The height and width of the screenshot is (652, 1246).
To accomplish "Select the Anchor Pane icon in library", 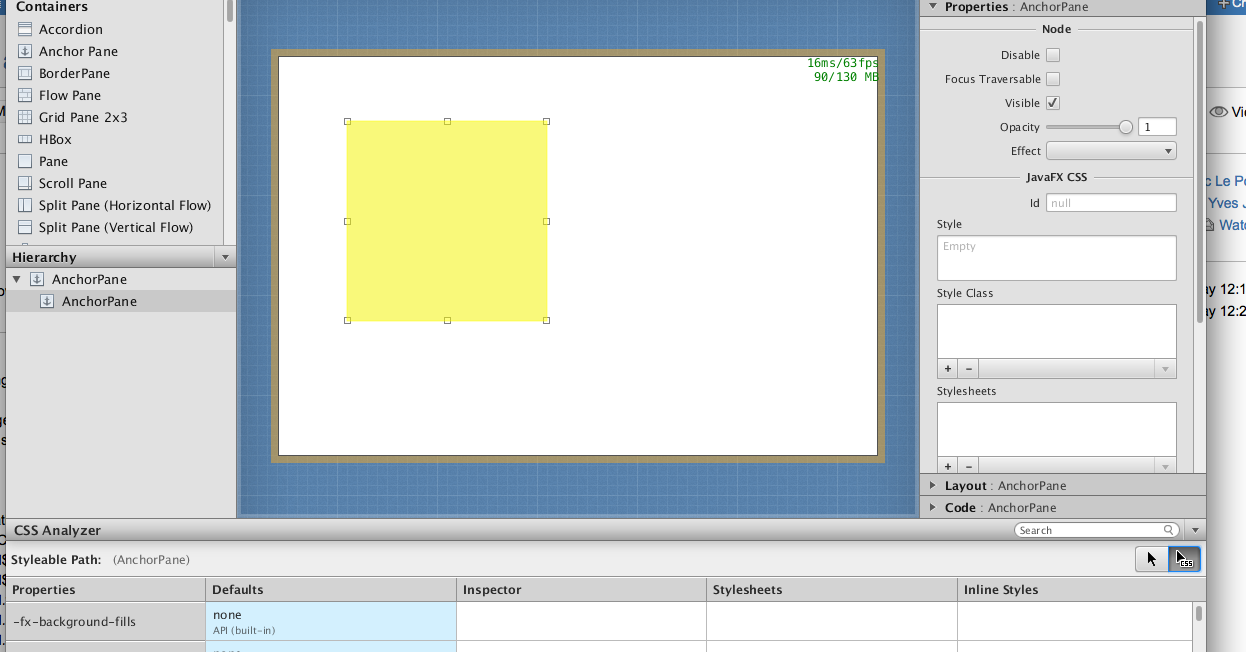I will pyautogui.click(x=25, y=51).
